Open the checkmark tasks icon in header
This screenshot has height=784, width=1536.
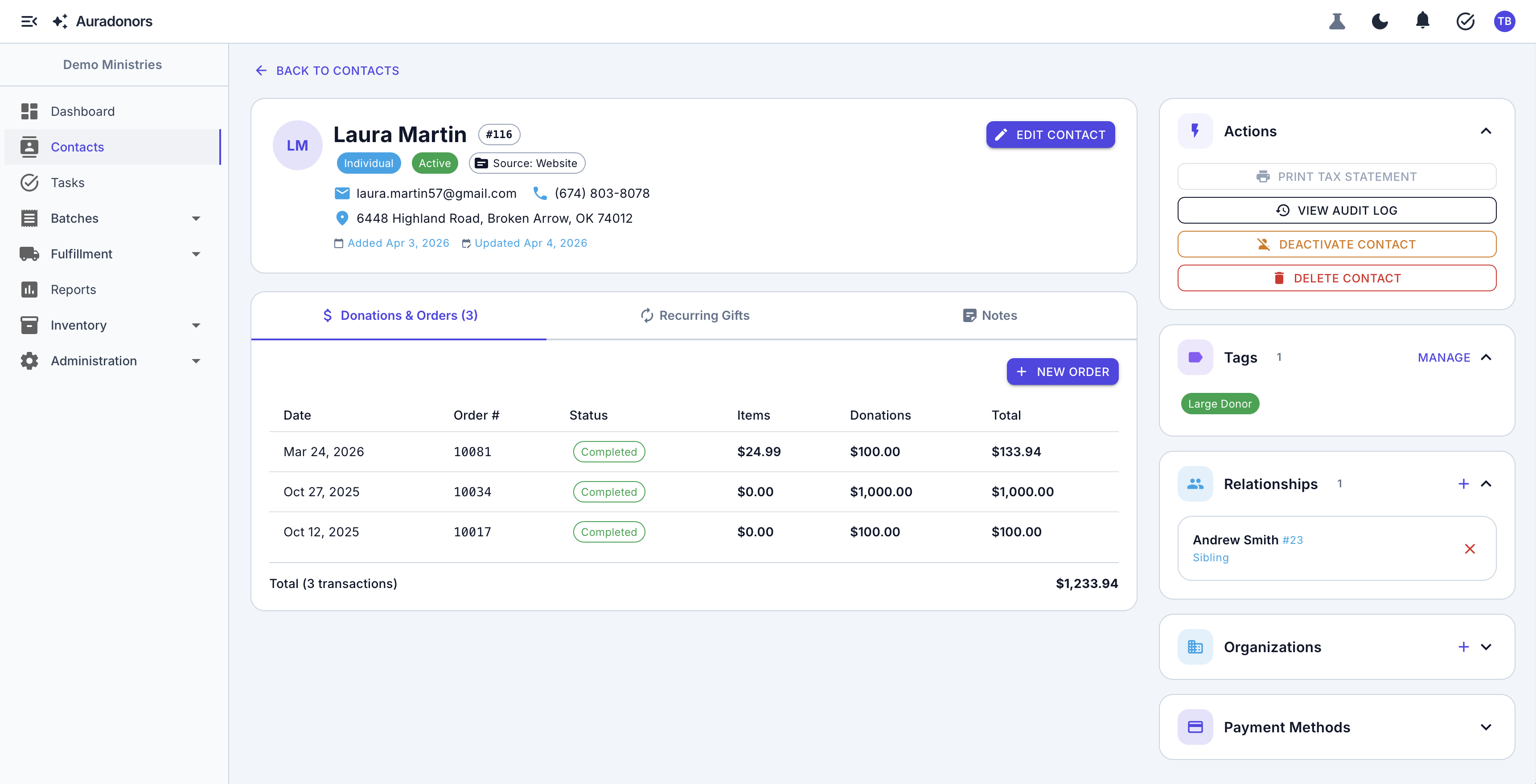click(x=1466, y=21)
